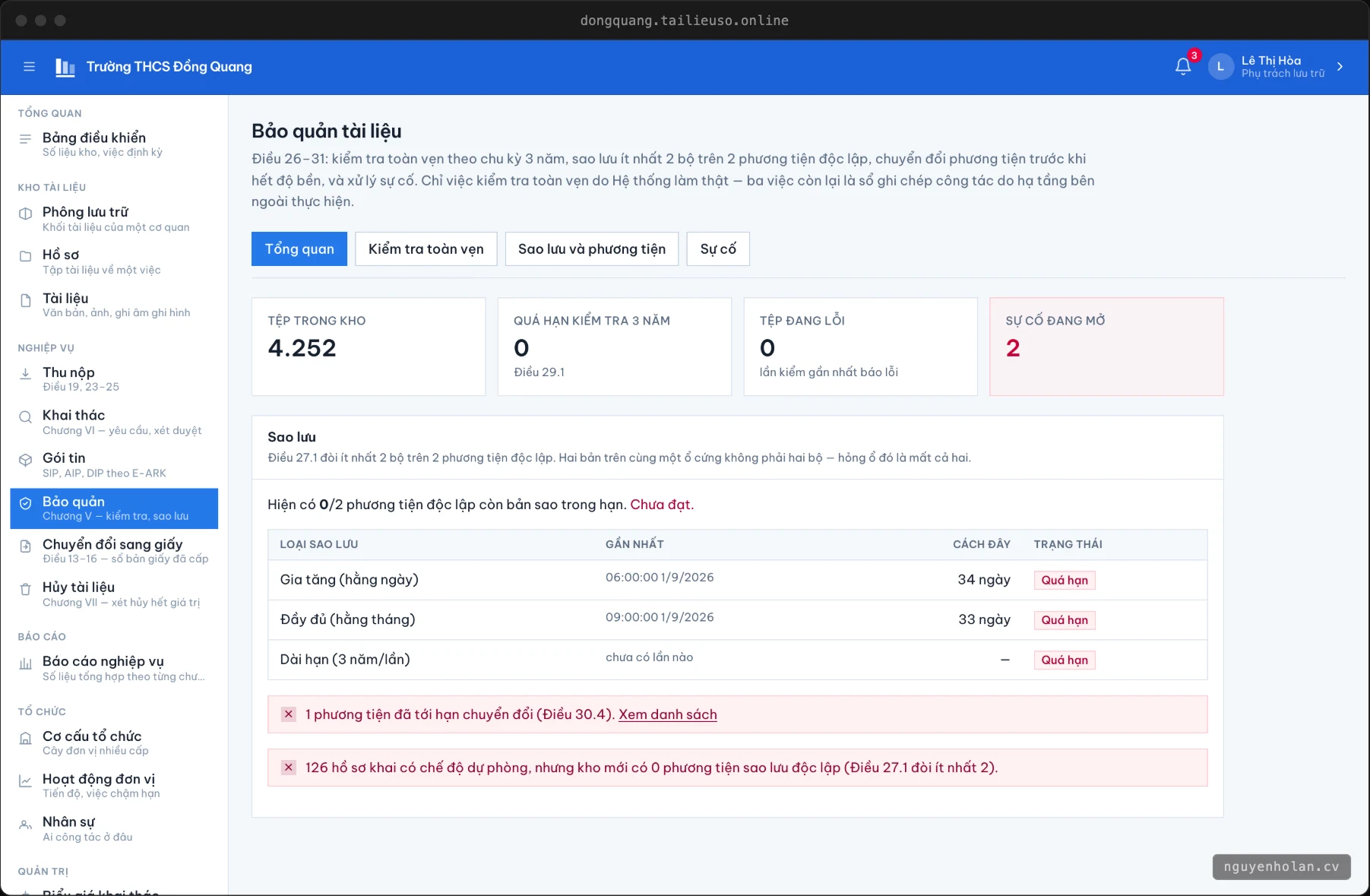Click the X icon on chuyển đổi alert
This screenshot has height=896, width=1370.
(x=289, y=714)
